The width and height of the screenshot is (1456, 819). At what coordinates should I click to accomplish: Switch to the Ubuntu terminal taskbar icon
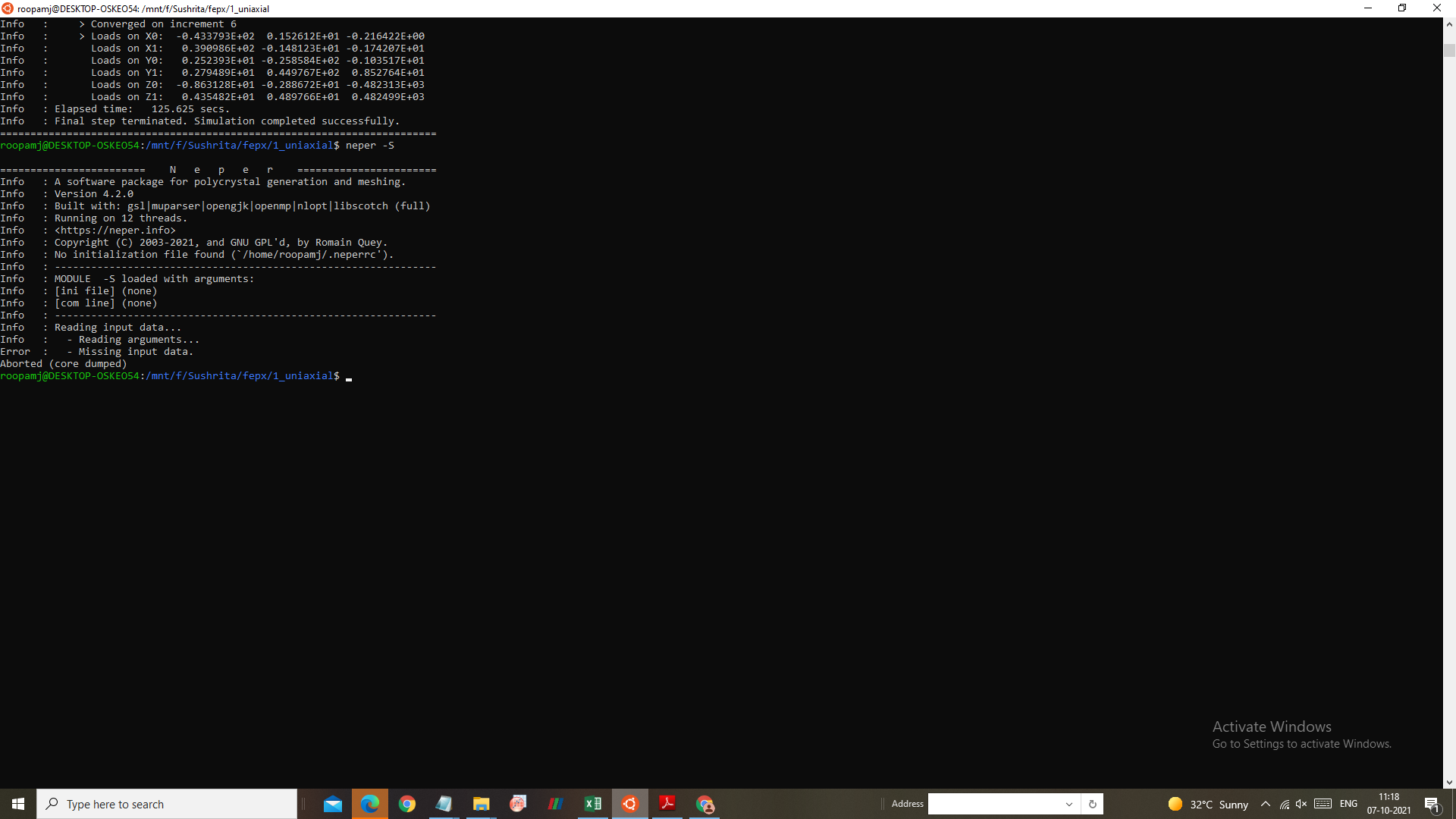coord(630,804)
